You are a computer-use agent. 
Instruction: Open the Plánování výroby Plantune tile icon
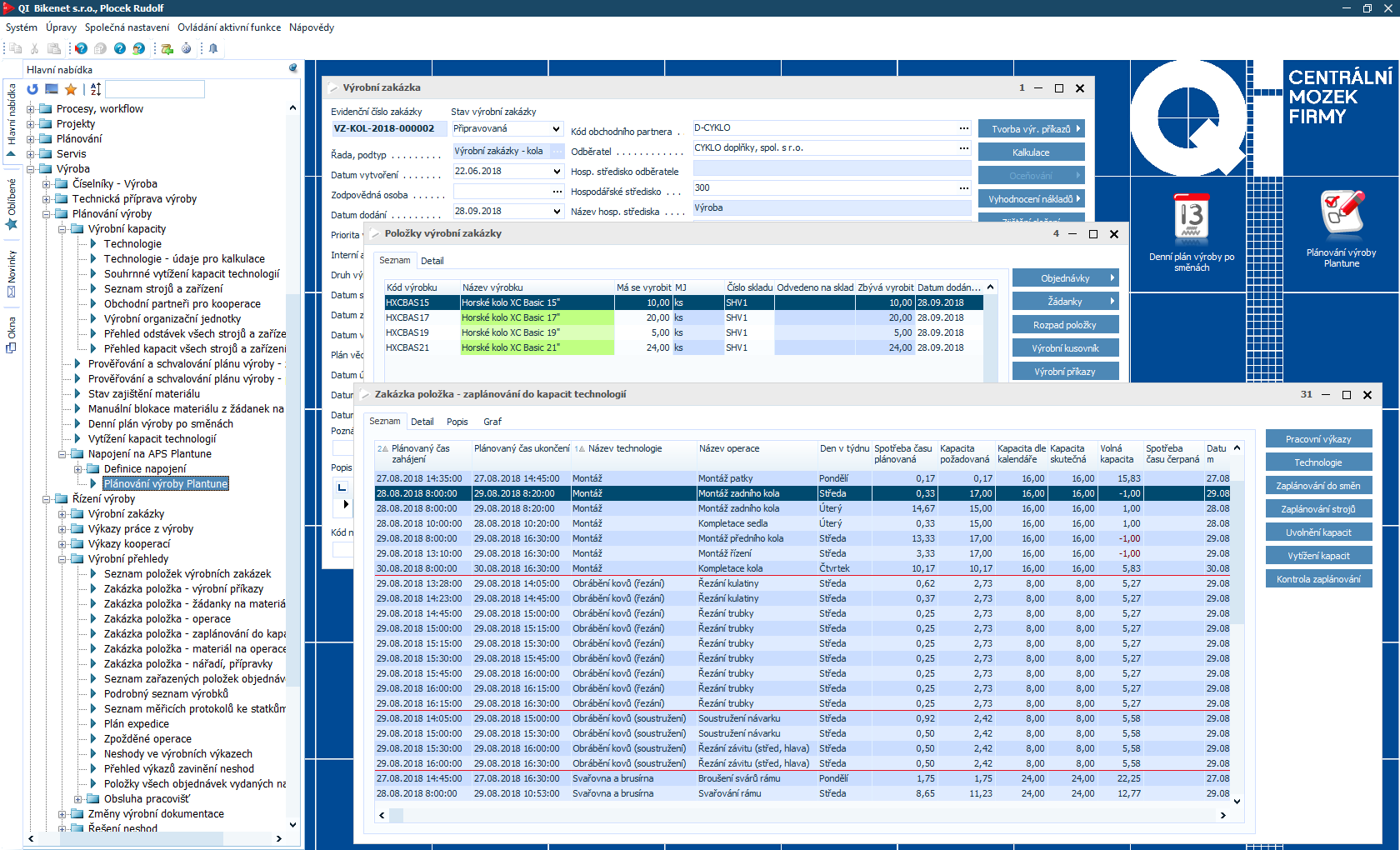1341,214
